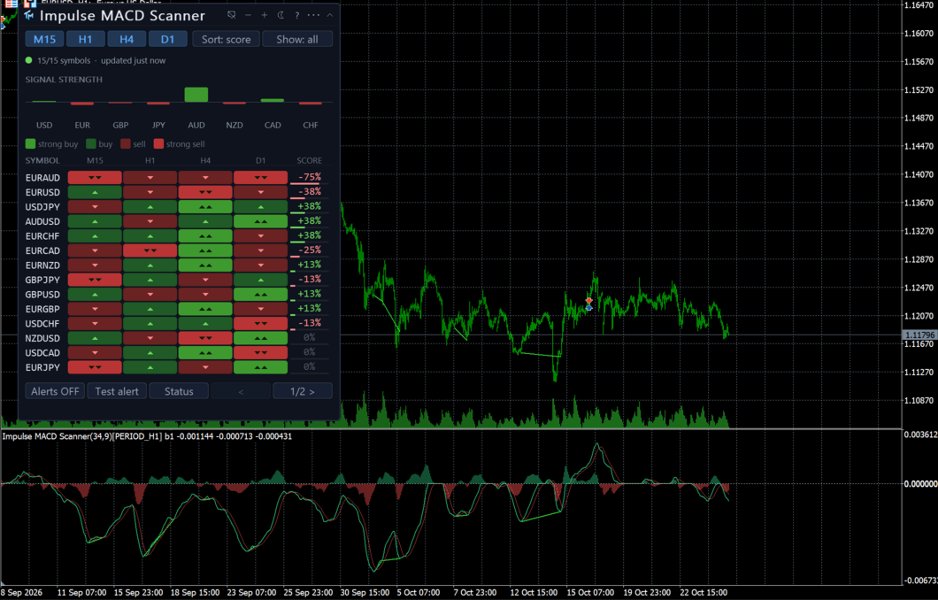This screenshot has width=938, height=600.
Task: Click the Test alert button
Action: [x=117, y=391]
